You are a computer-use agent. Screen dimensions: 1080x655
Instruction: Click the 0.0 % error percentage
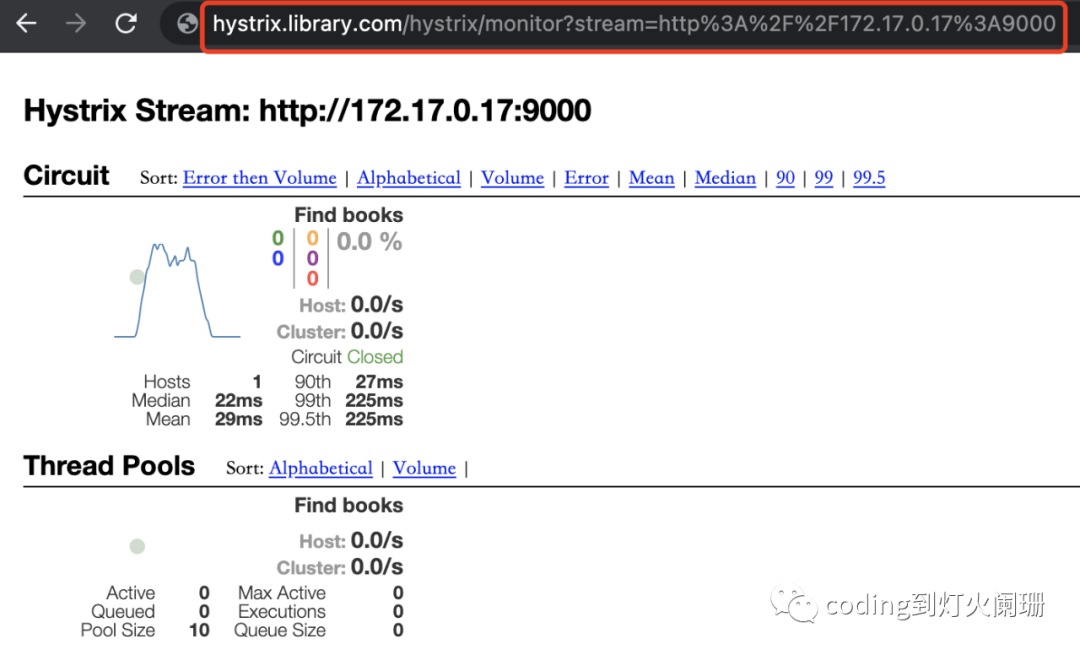(369, 242)
